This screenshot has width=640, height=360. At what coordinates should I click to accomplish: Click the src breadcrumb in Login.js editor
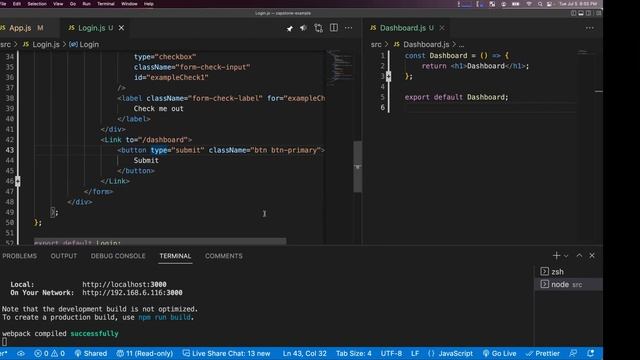pos(5,44)
